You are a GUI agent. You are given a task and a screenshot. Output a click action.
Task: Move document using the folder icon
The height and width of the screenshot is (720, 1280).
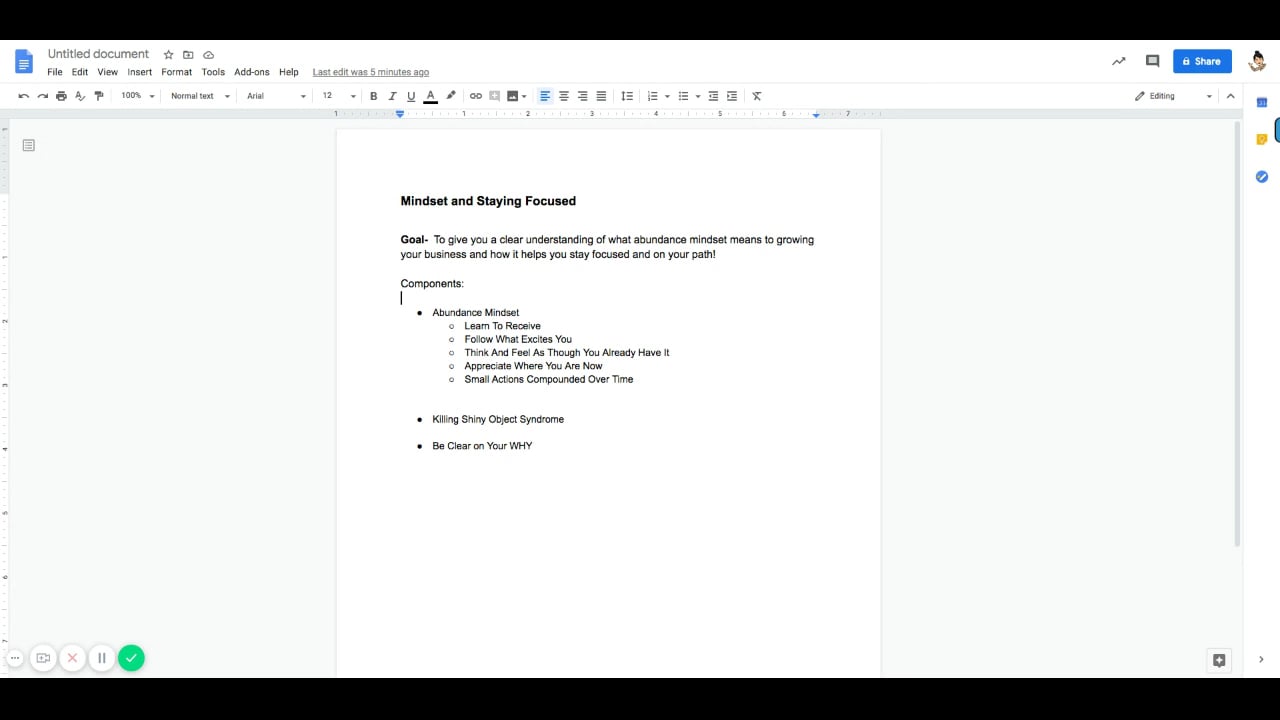pyautogui.click(x=188, y=55)
